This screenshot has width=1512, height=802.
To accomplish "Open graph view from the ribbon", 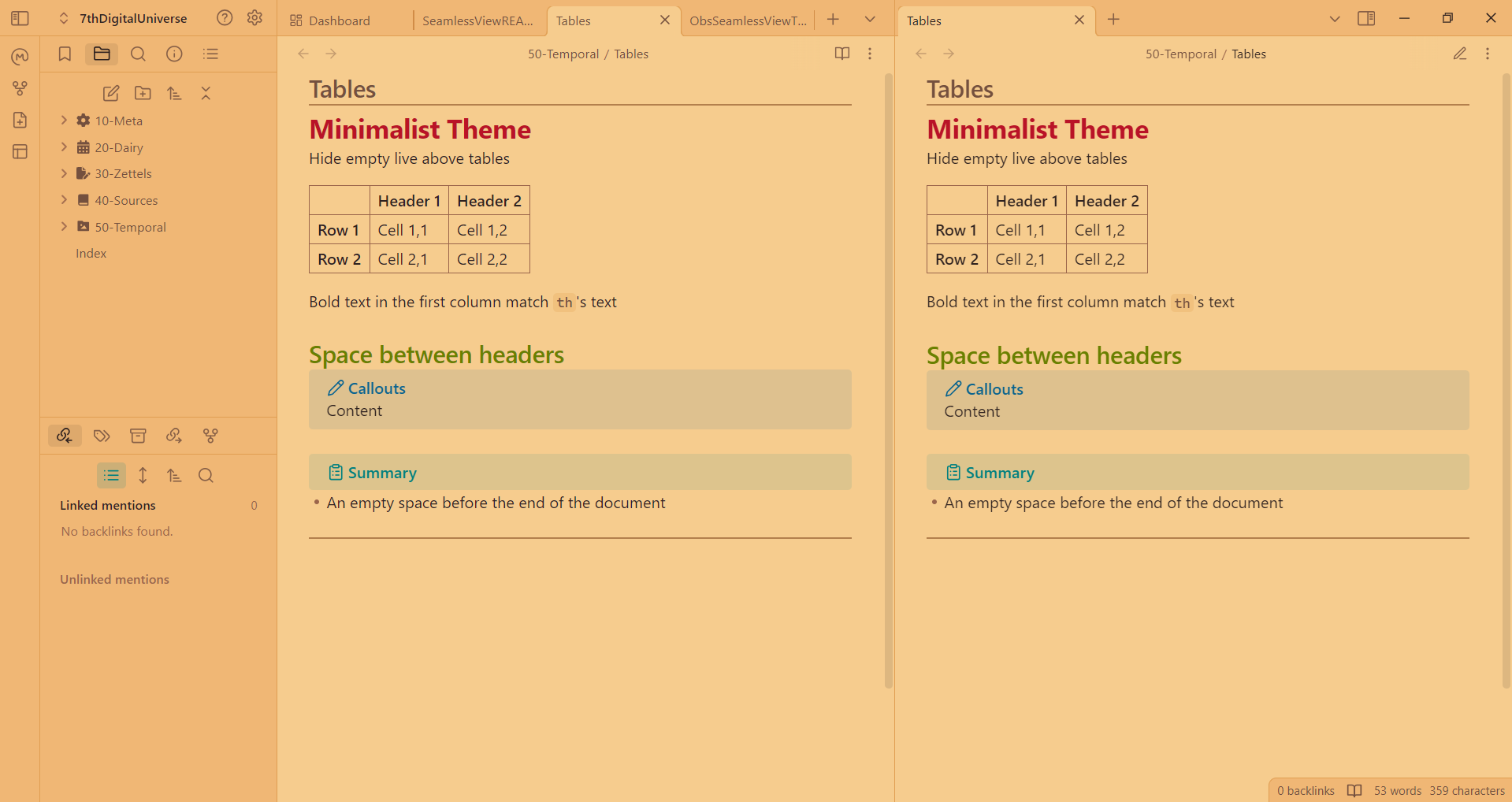I will click(20, 88).
